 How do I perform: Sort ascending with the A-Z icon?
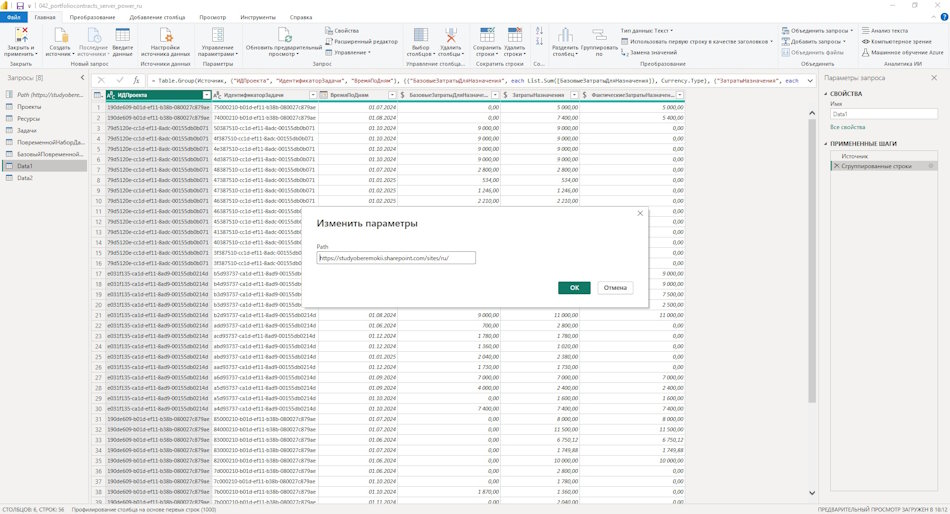click(x=539, y=30)
